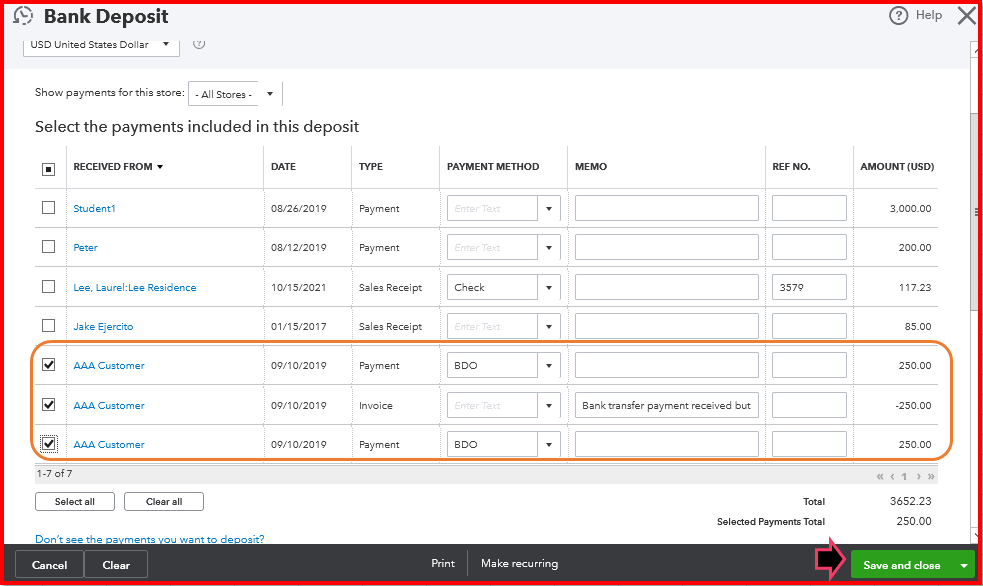
Task: Go to first page of payments list
Action: pyautogui.click(x=880, y=476)
